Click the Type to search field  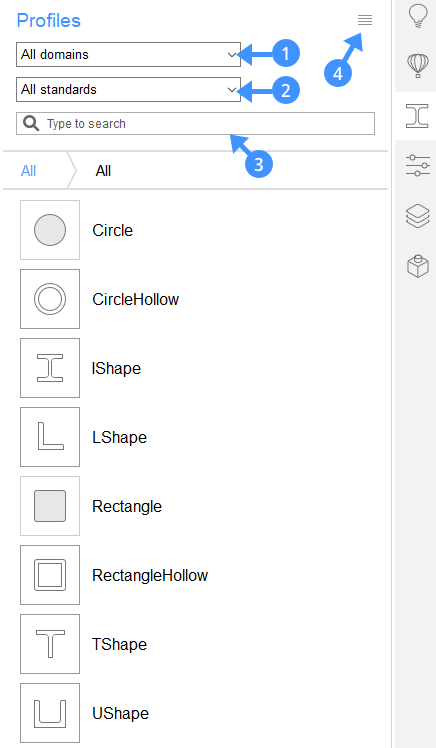click(196, 124)
